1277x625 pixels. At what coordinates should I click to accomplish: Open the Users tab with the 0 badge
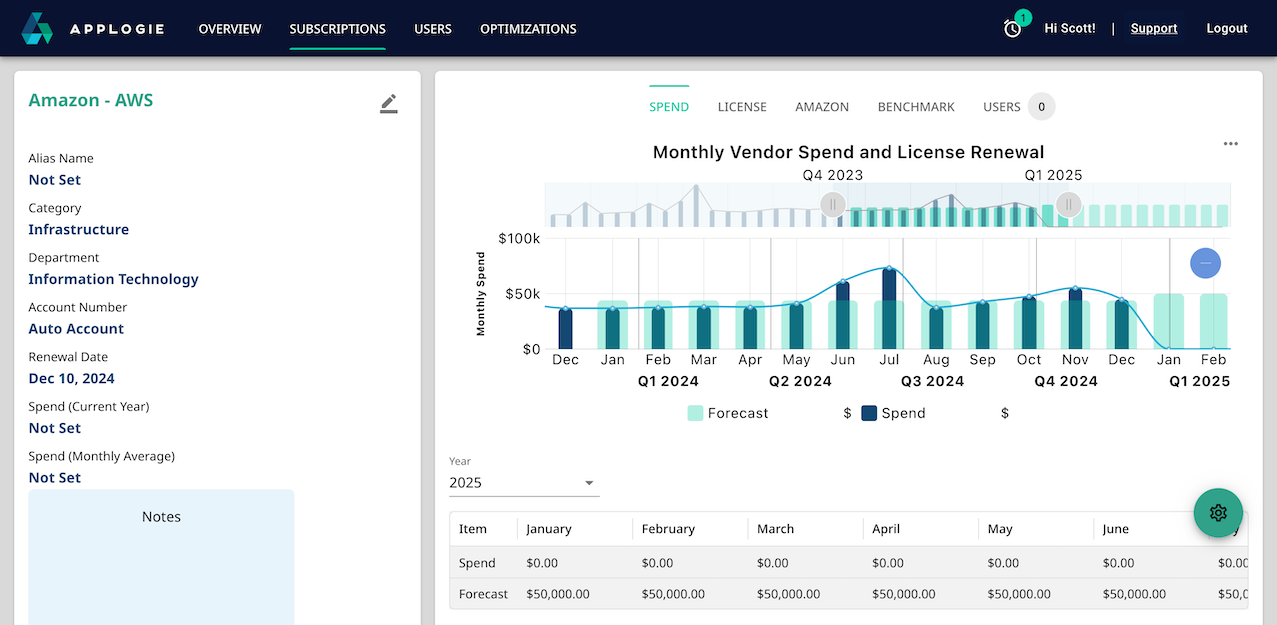[1018, 107]
